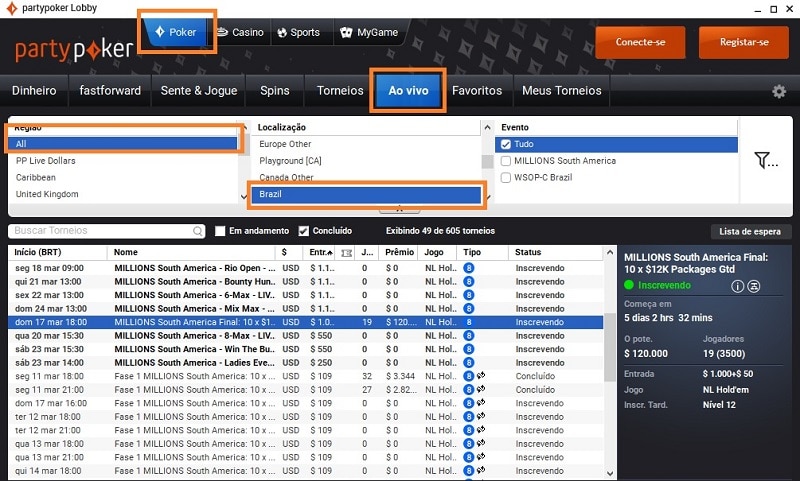Open Favoritos tab
The height and width of the screenshot is (481, 800).
tap(477, 91)
